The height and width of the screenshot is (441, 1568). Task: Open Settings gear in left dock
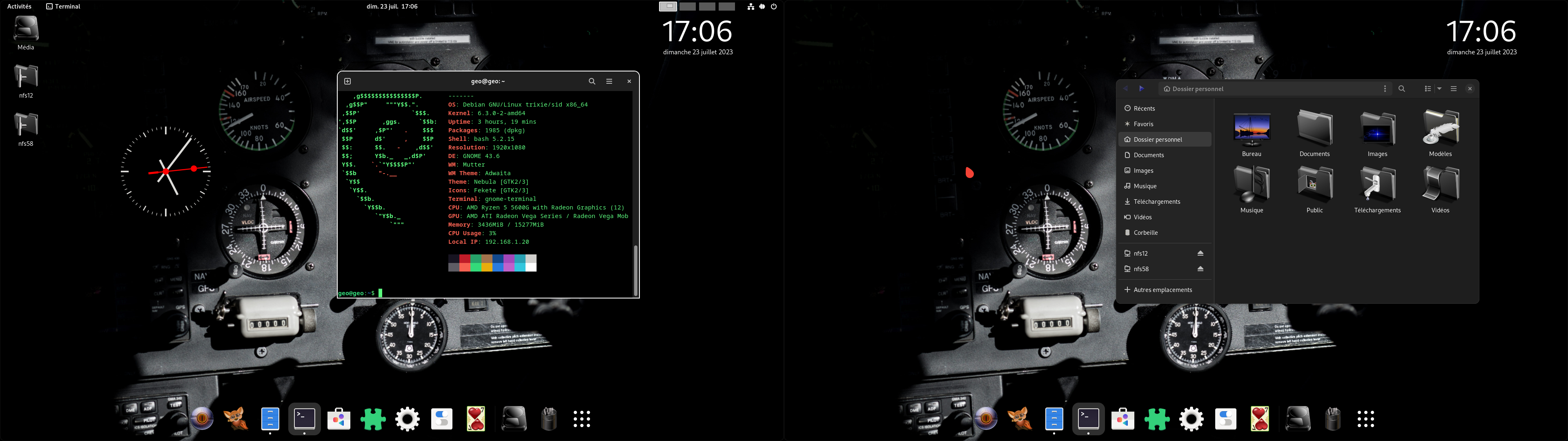[407, 419]
